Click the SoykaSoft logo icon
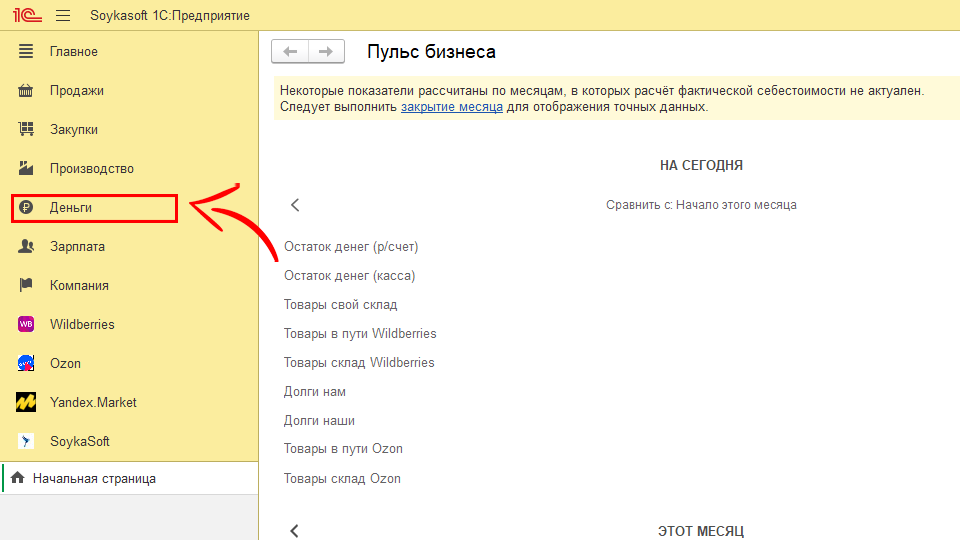The width and height of the screenshot is (960, 540). pos(27,442)
